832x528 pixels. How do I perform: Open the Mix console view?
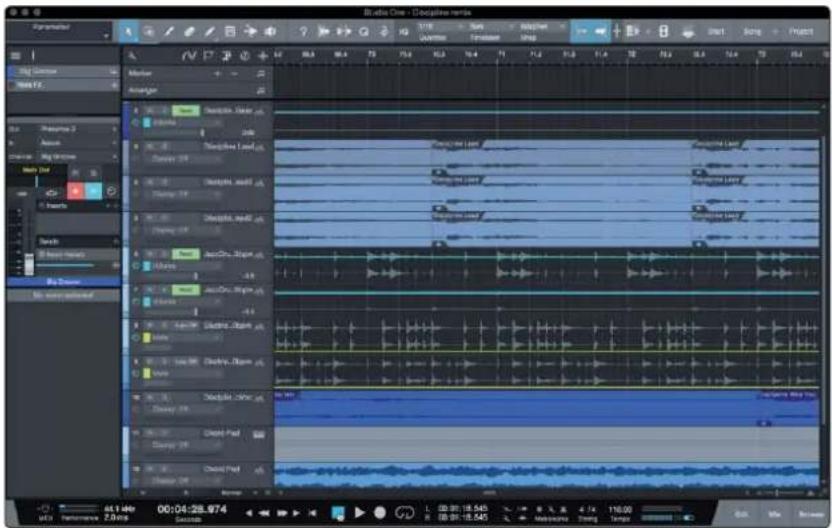[774, 514]
